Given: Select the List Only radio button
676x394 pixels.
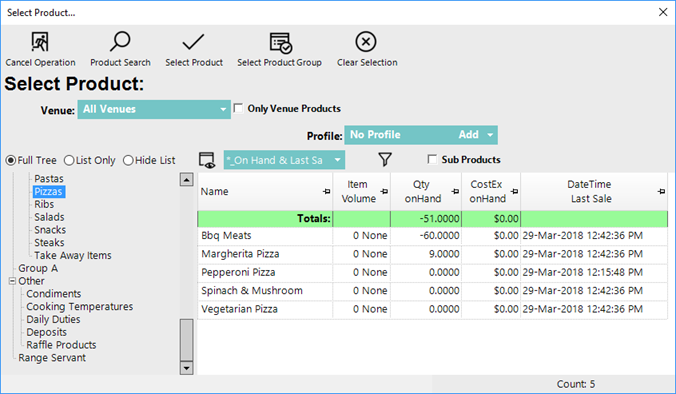Looking at the screenshot, I should point(69,160).
